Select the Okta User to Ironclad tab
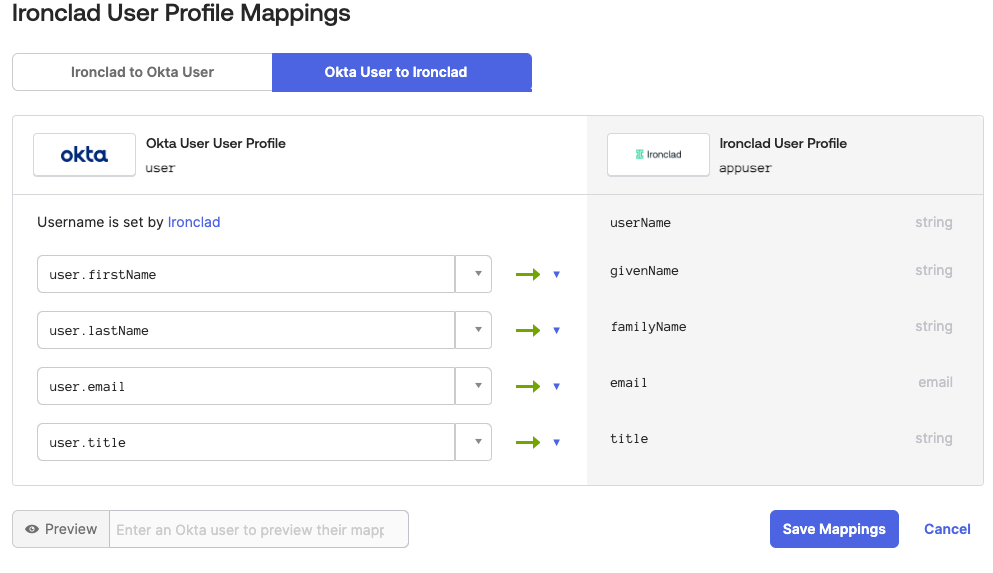 [x=402, y=72]
